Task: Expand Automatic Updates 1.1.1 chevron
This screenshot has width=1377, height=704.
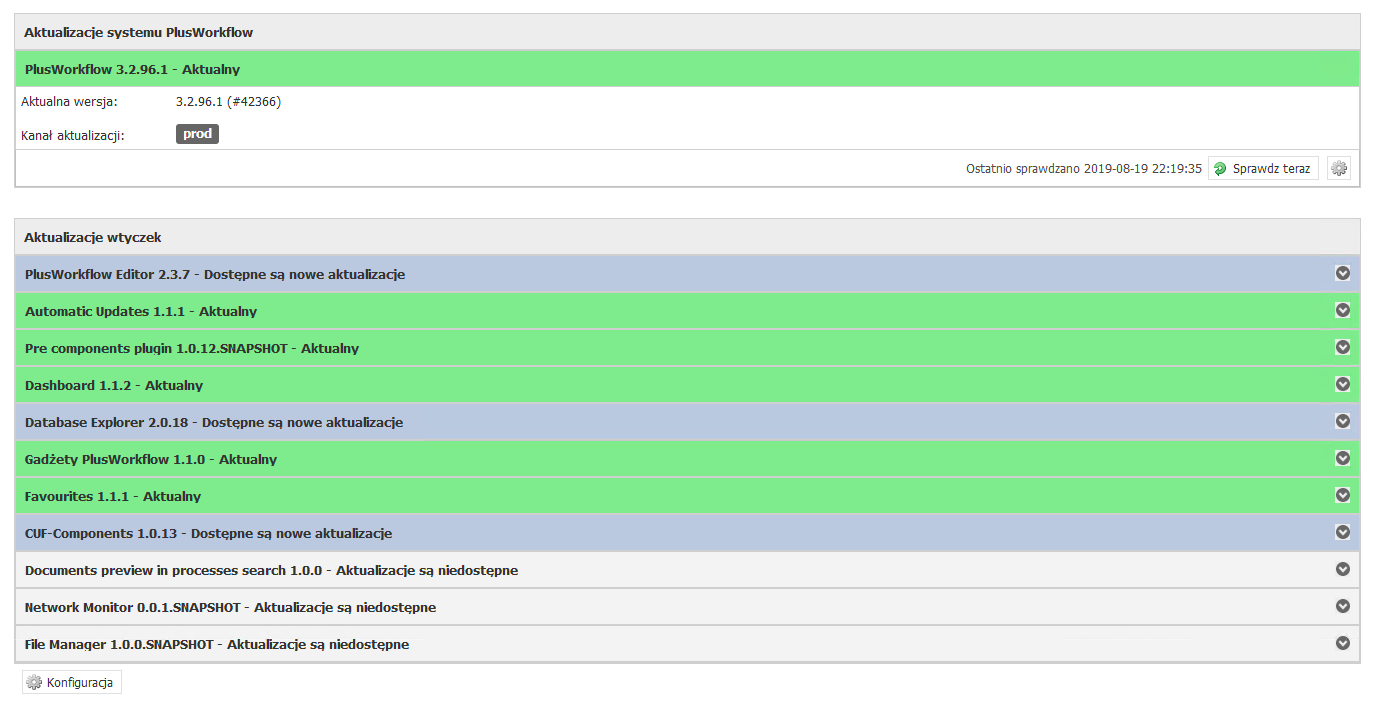Action: [x=1343, y=310]
